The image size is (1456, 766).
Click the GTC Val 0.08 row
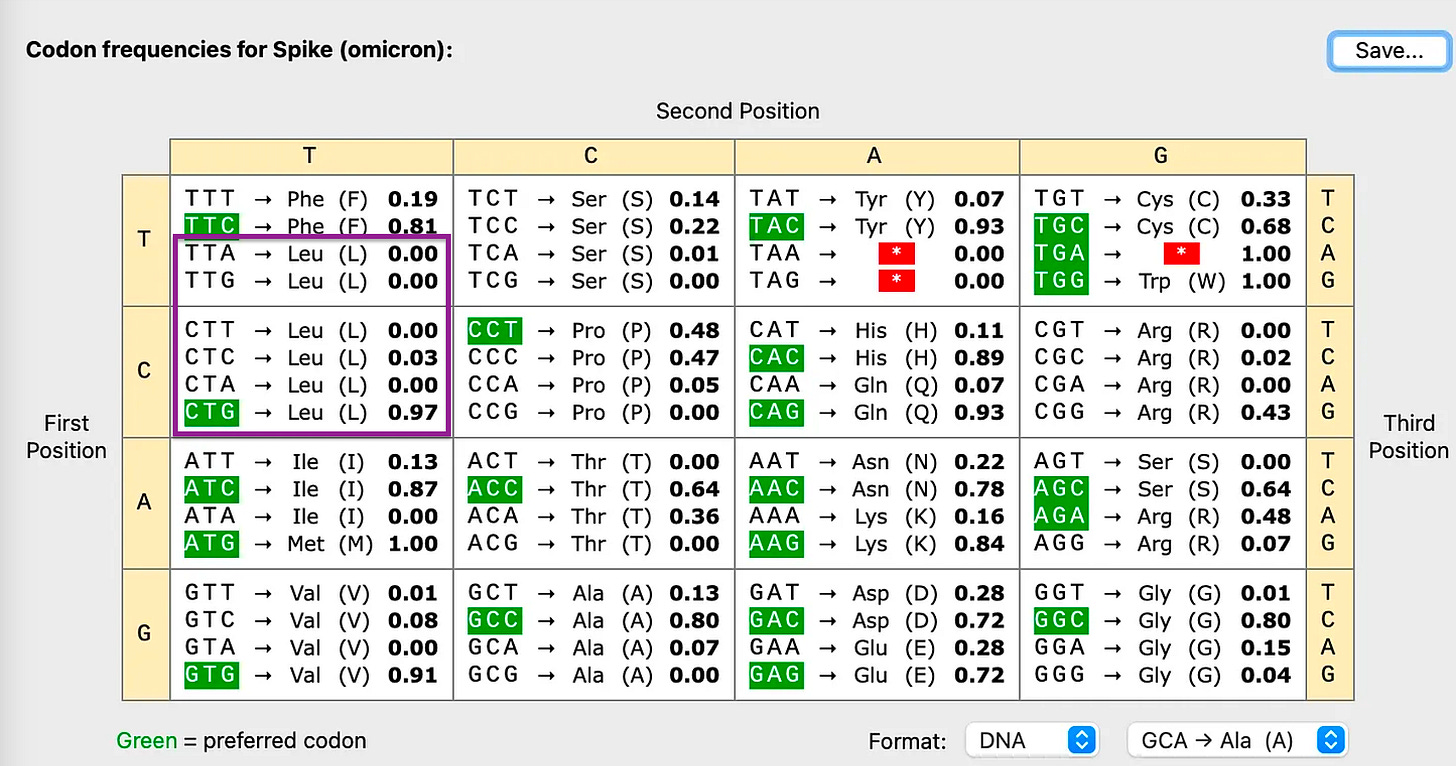click(x=311, y=621)
